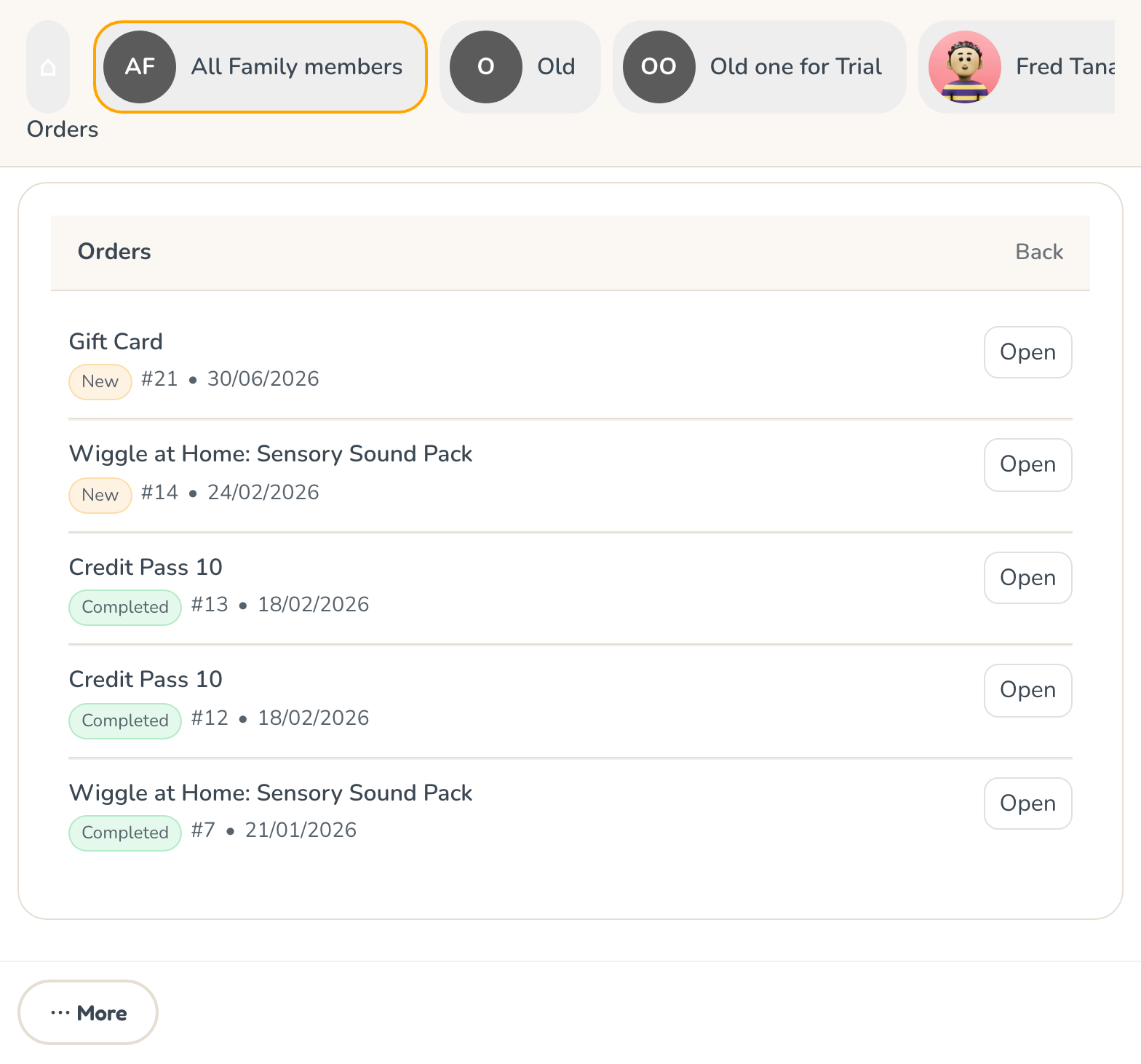The image size is (1141, 1064).
Task: Switch to the Old member tab
Action: (520, 67)
